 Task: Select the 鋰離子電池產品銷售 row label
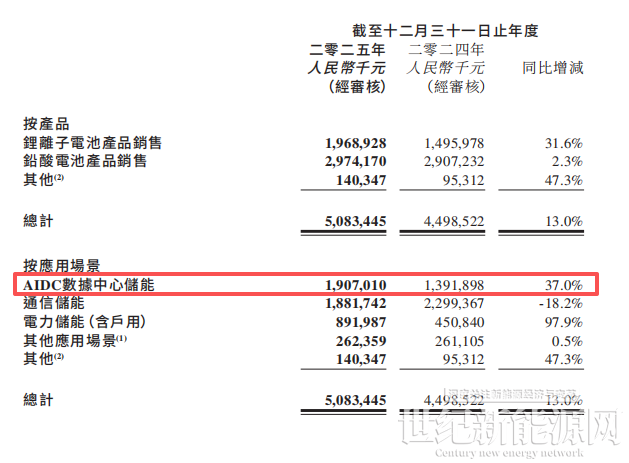coord(85,143)
